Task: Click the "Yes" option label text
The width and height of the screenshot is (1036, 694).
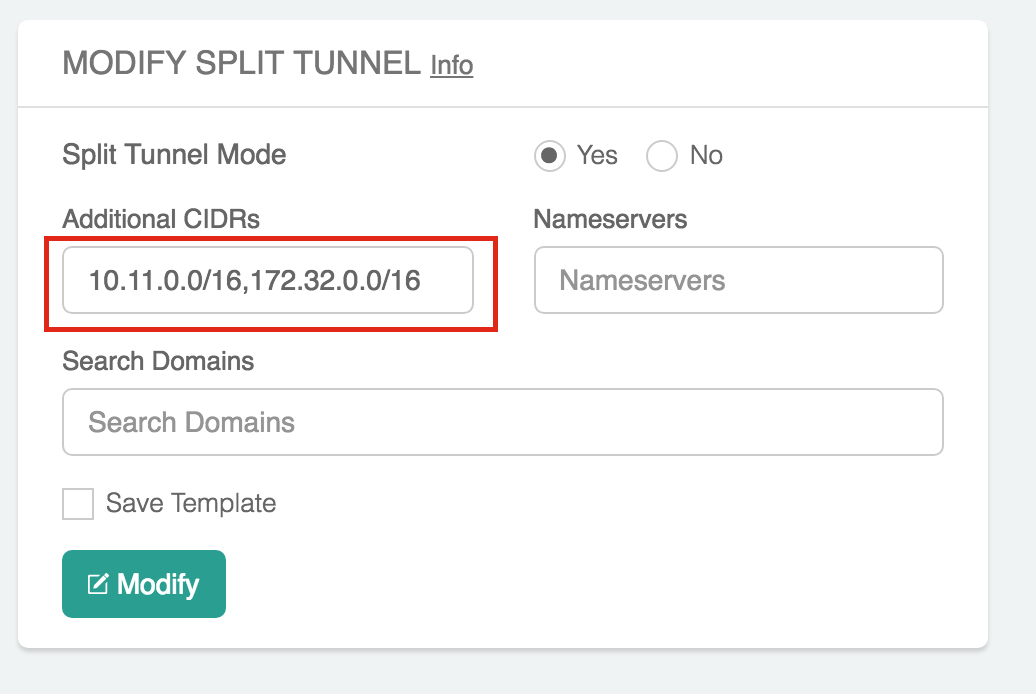Action: point(597,156)
